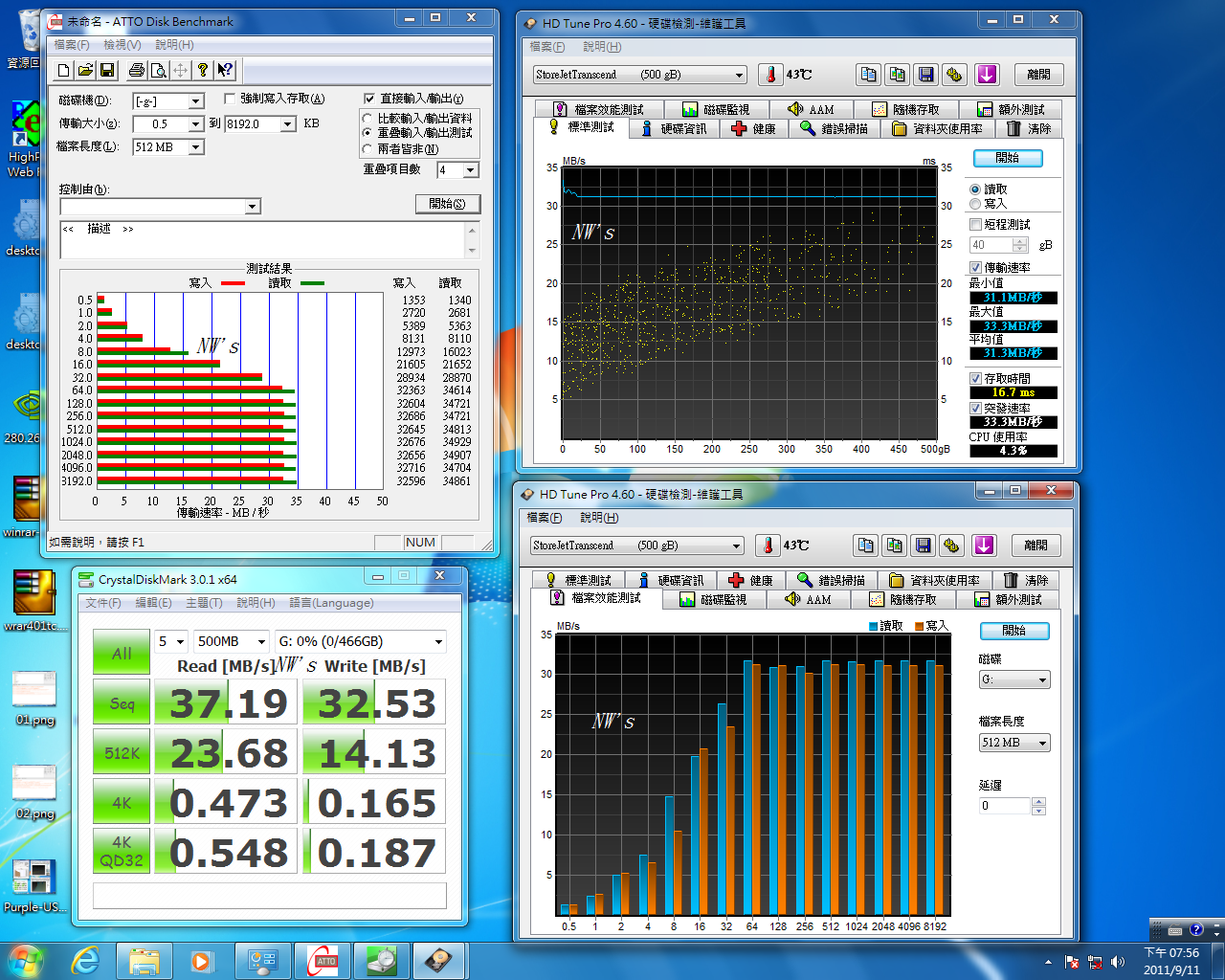
Task: Click purple down-arrow icon in upper HD Tune window
Action: click(x=987, y=75)
